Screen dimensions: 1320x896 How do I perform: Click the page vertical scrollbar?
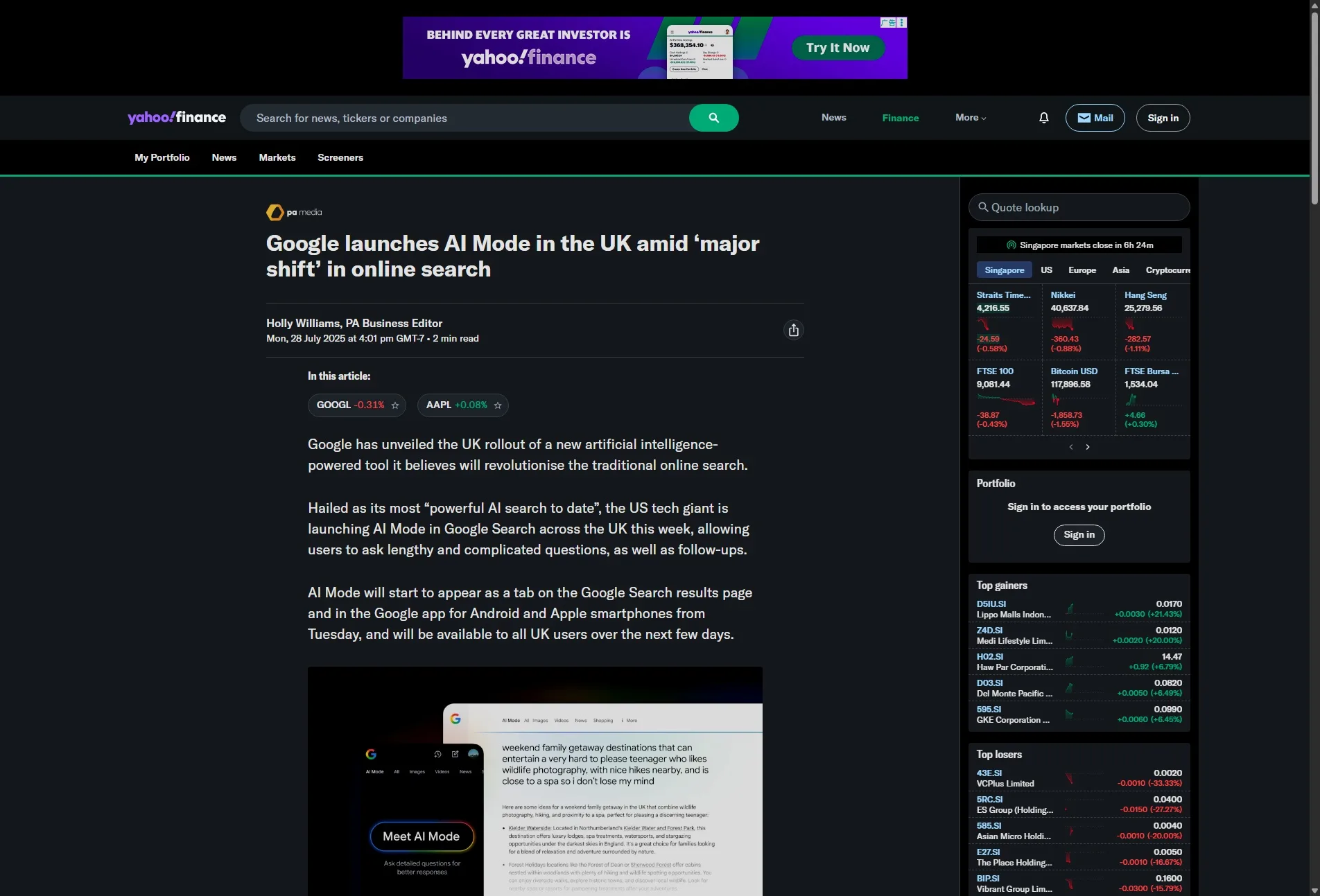1314,104
